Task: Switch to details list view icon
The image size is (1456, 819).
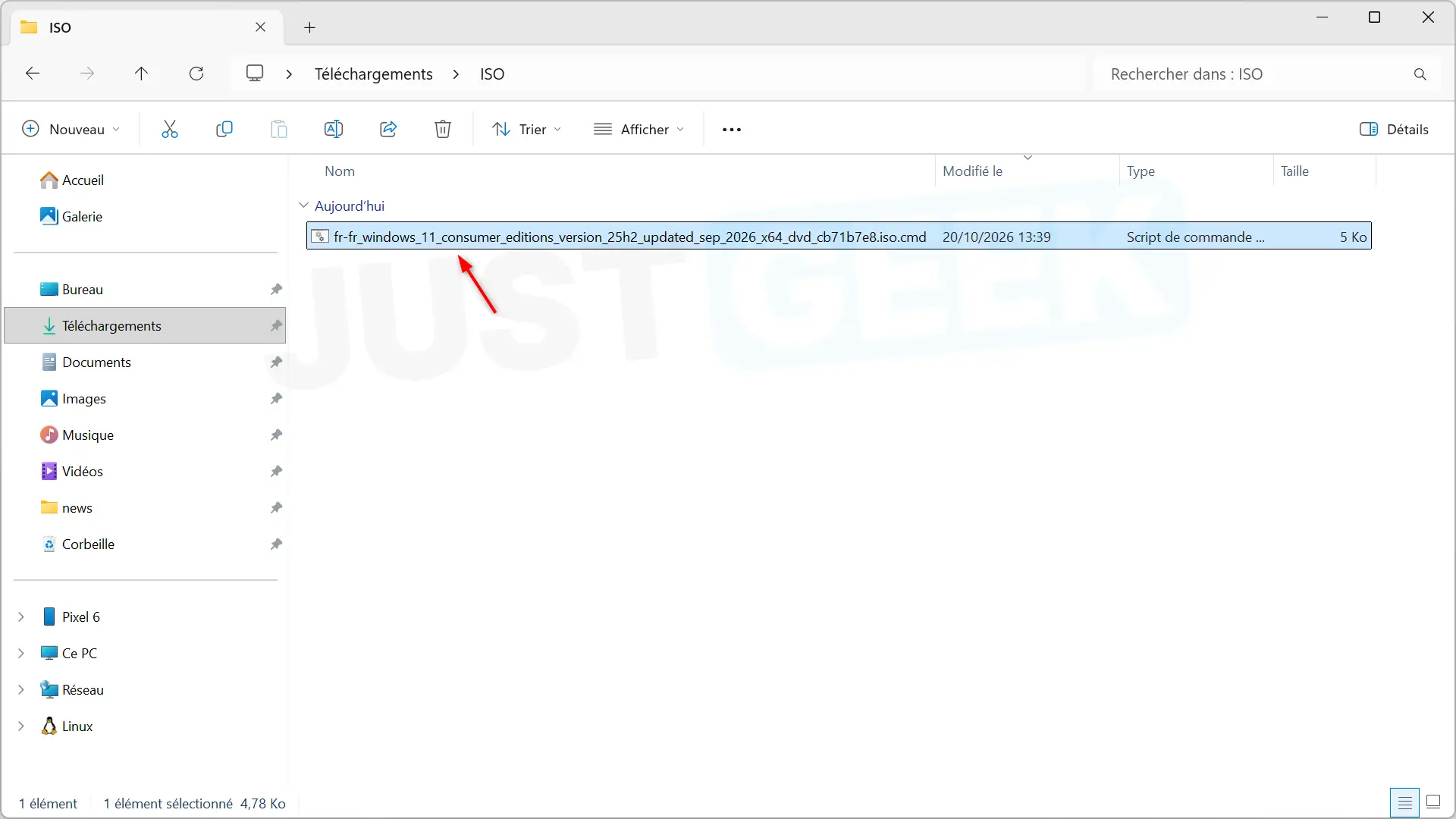Action: click(x=1405, y=802)
